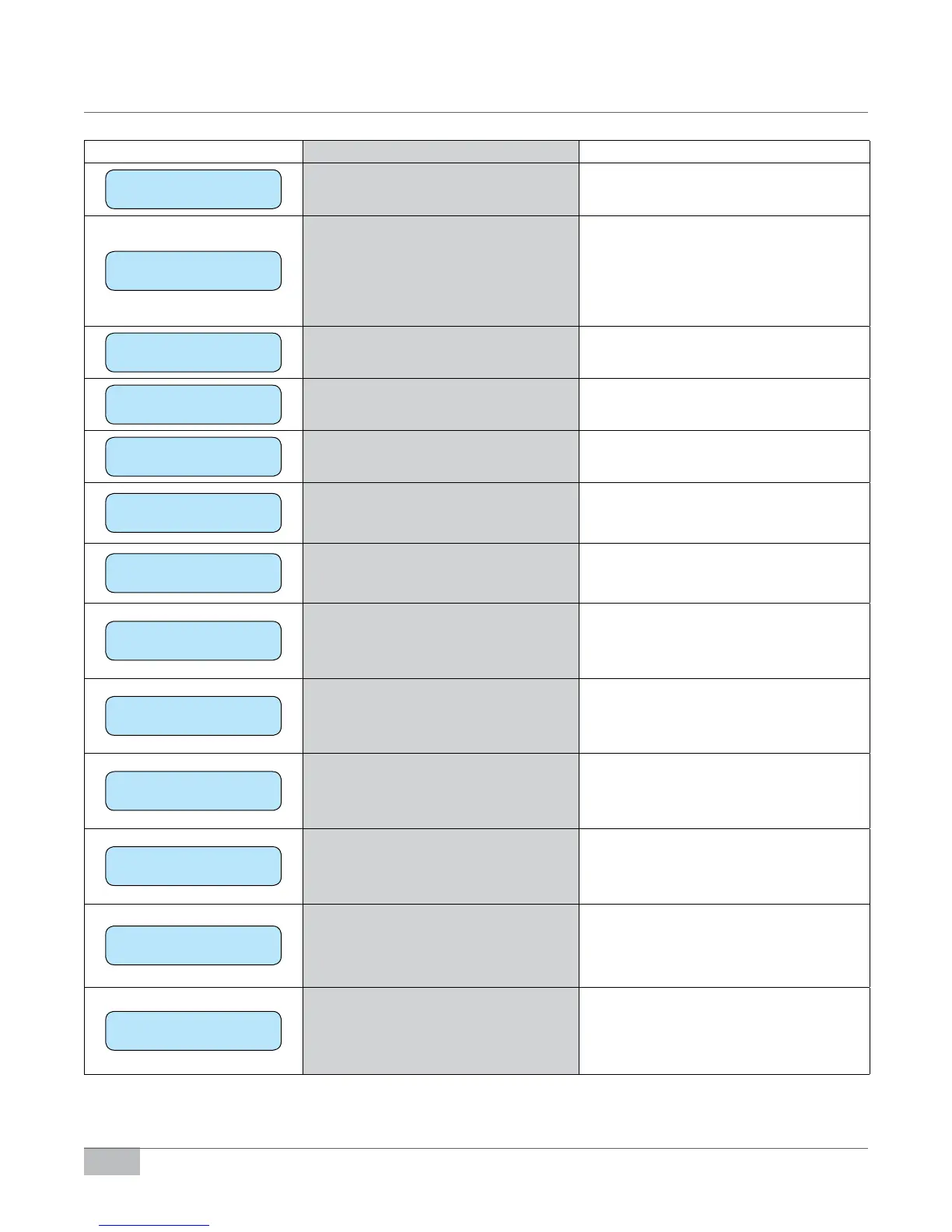Click the eleventh blue display box

click(193, 866)
